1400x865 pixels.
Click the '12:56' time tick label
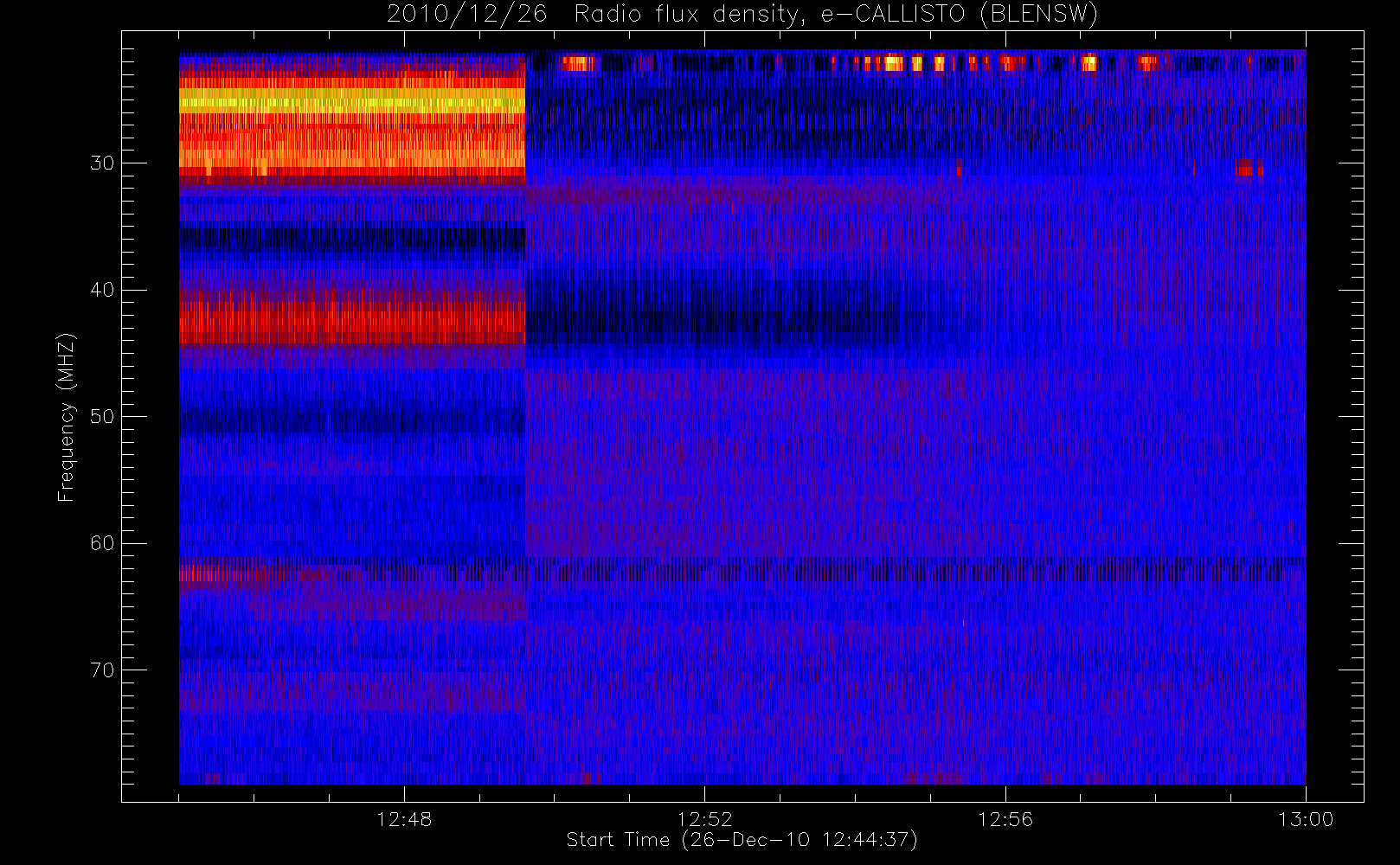[1005, 819]
